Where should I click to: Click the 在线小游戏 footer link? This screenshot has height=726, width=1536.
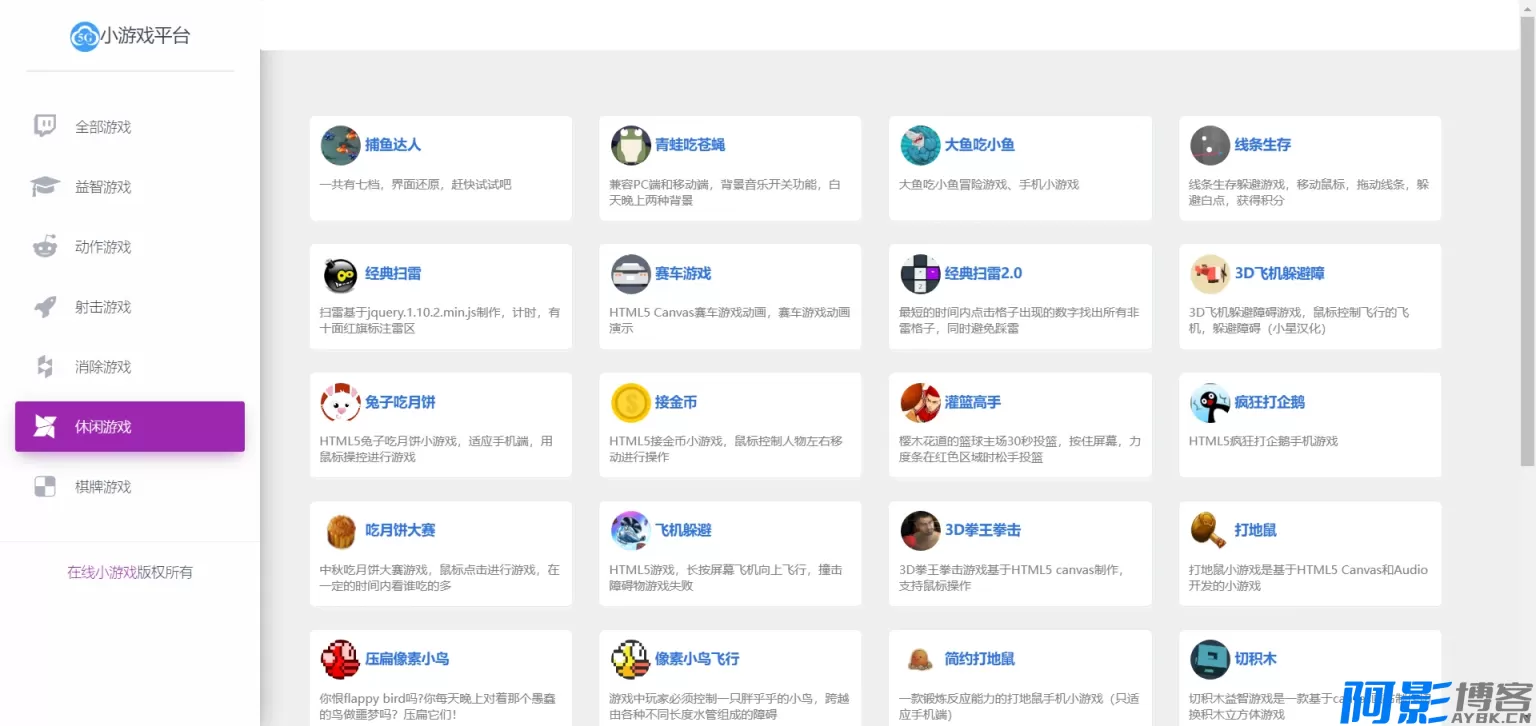pos(102,573)
